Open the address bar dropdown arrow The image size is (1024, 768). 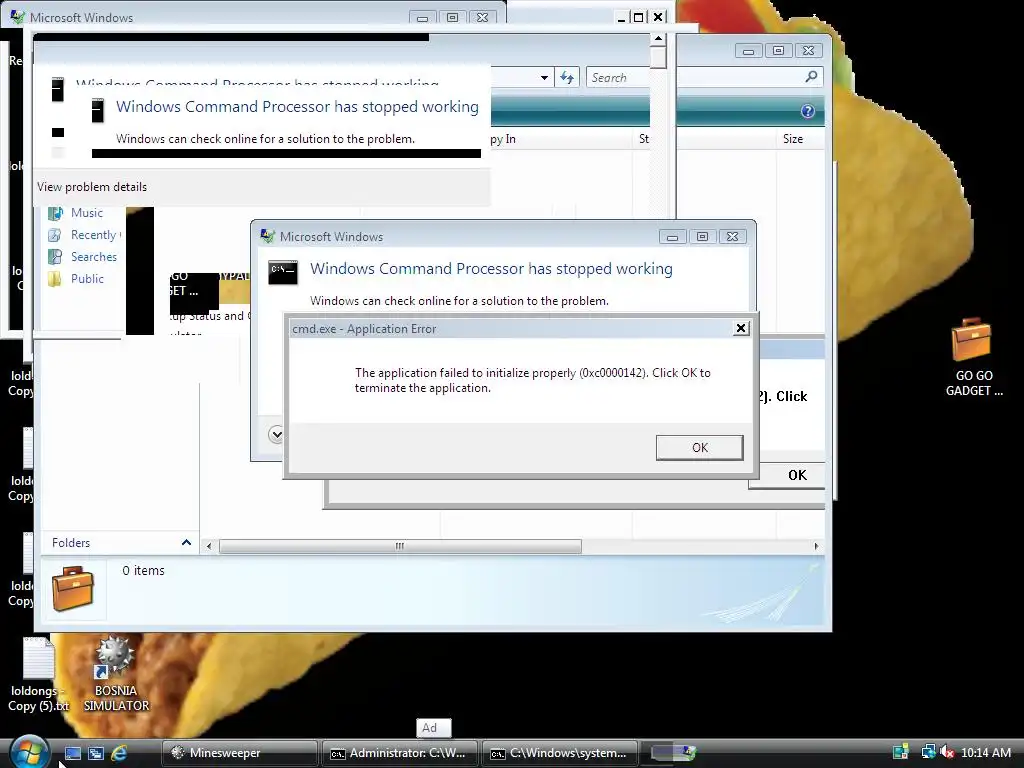(x=544, y=78)
